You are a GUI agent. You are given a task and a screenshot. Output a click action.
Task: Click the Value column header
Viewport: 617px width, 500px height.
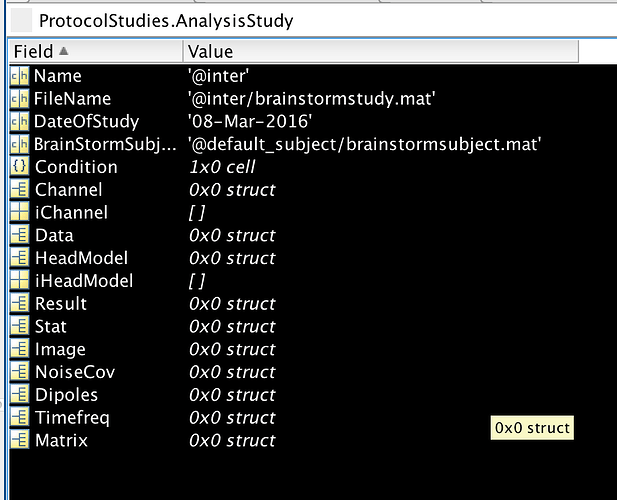(x=381, y=52)
